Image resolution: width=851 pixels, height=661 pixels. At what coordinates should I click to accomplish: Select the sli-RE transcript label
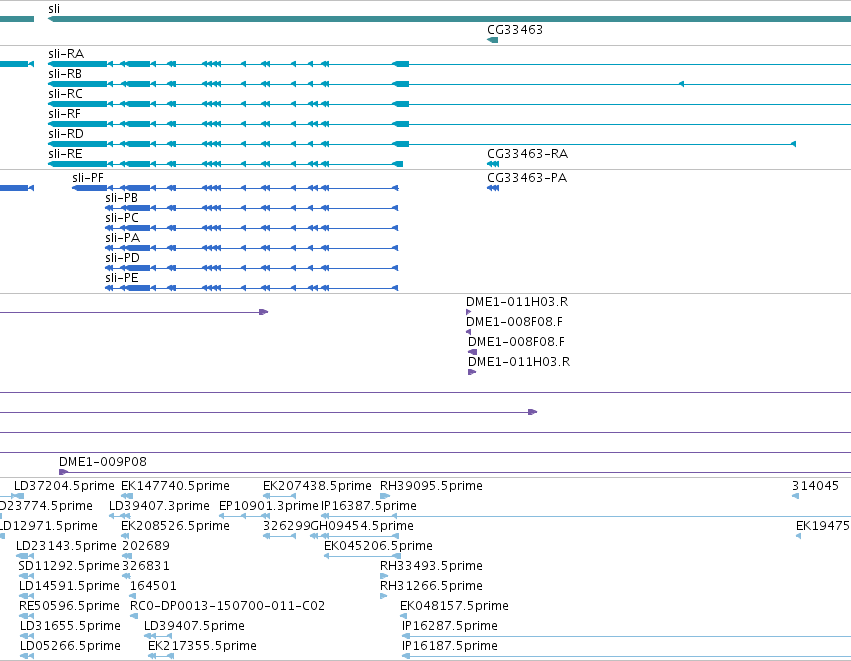click(65, 154)
